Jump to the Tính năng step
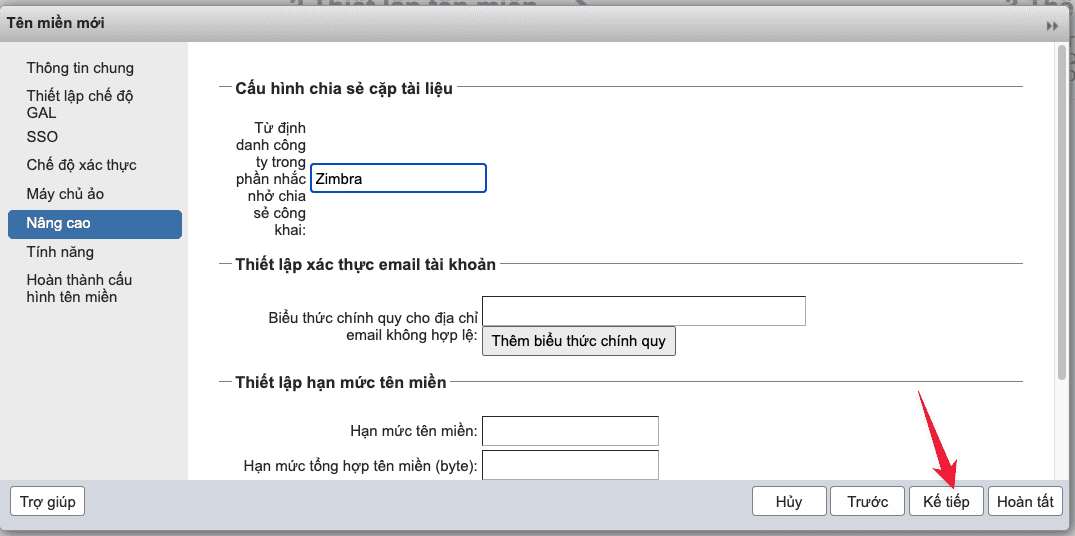Image resolution: width=1075 pixels, height=536 pixels. click(x=60, y=252)
